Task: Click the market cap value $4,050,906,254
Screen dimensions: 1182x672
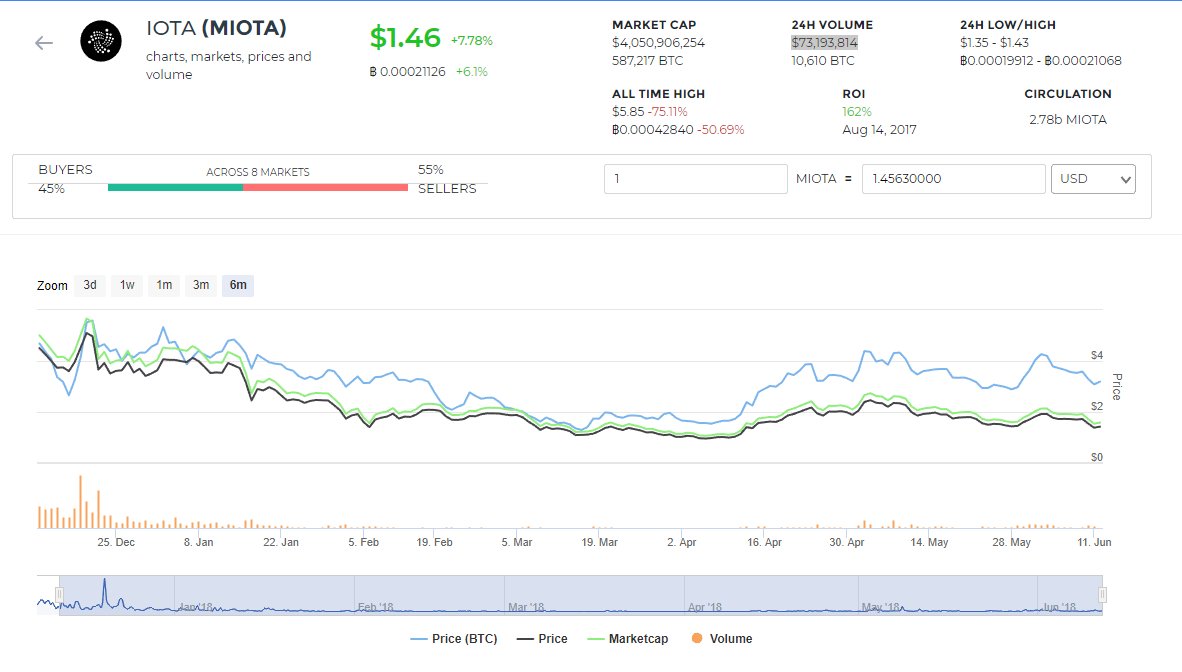Action: (658, 43)
